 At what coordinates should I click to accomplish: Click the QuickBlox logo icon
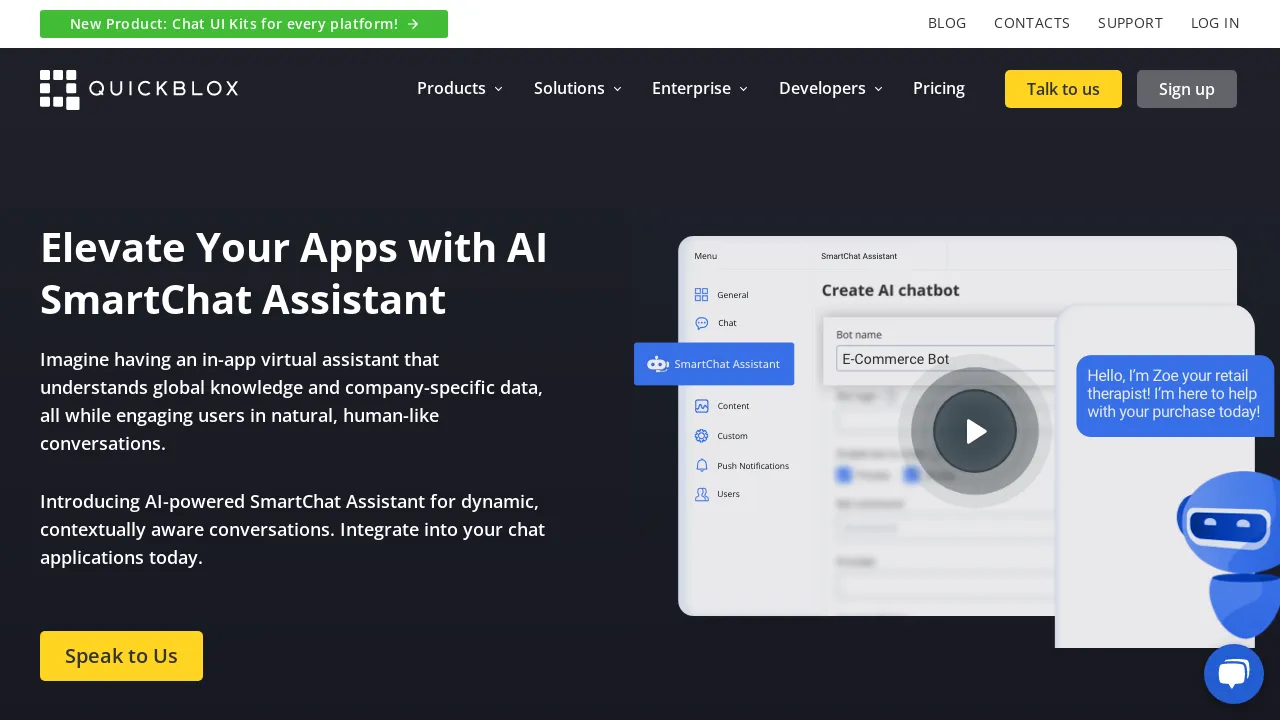coord(59,90)
